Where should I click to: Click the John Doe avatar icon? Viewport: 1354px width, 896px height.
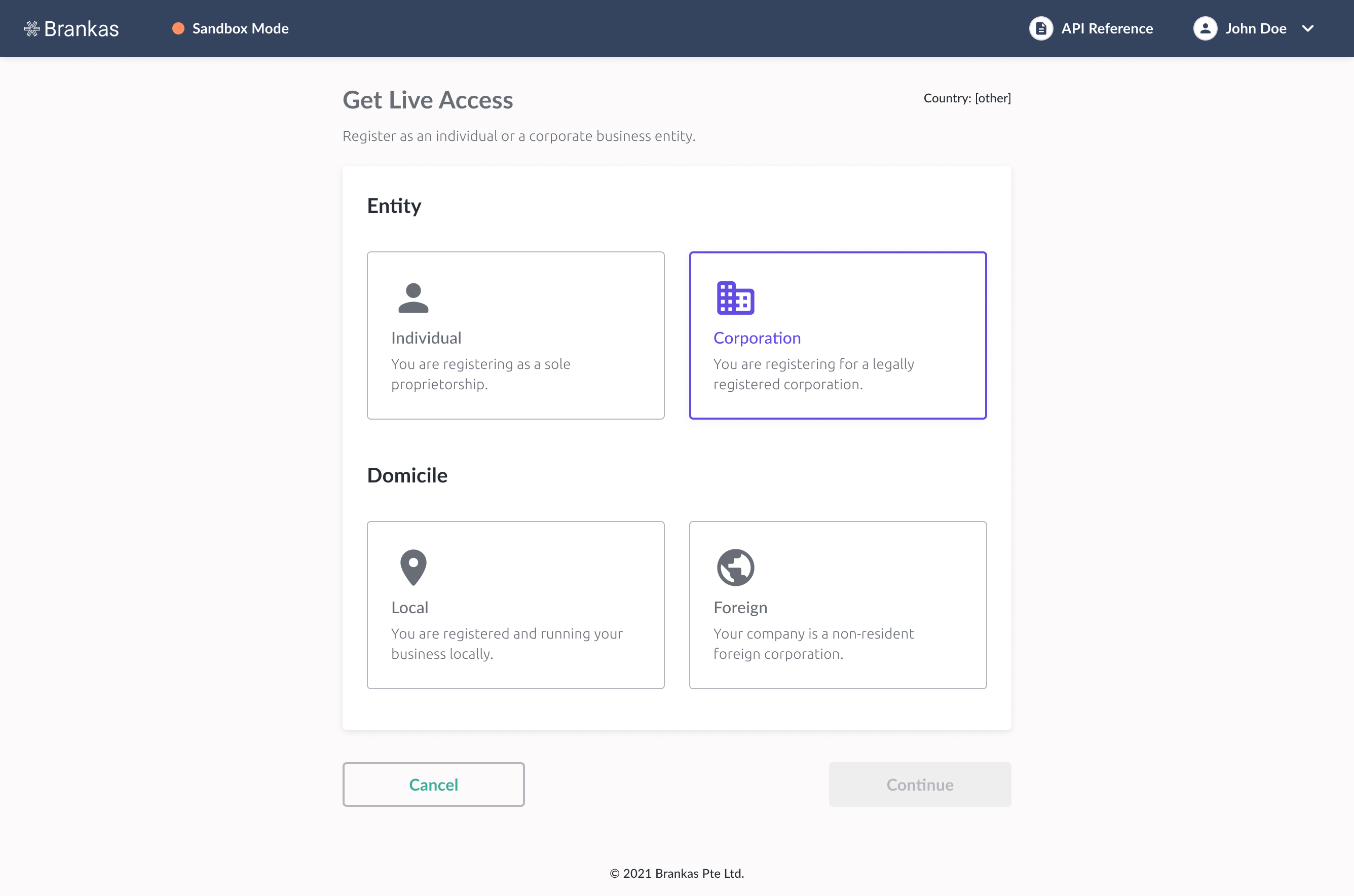click(1205, 28)
